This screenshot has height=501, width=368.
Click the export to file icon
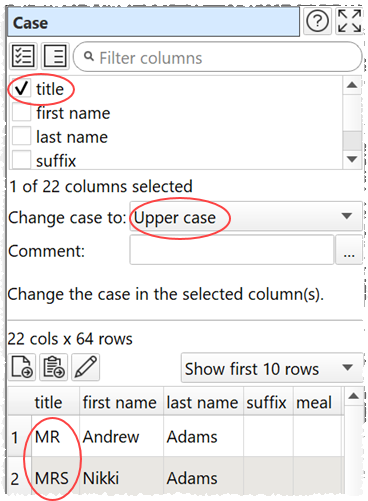[22, 367]
